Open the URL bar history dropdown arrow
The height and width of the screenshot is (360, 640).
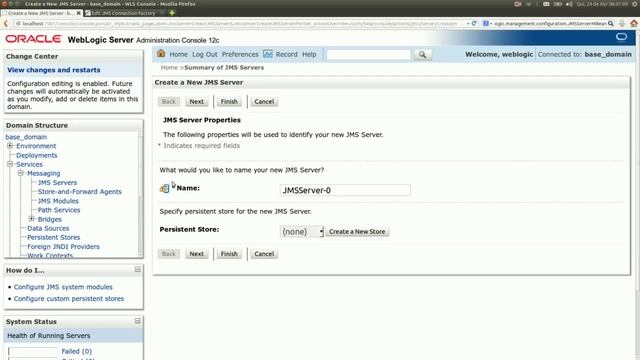point(468,24)
